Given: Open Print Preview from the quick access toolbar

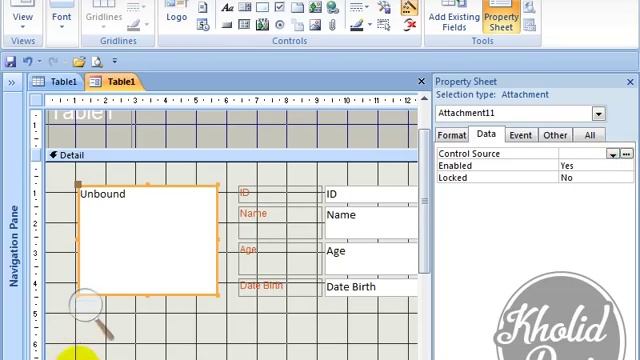Looking at the screenshot, I should [x=97, y=62].
